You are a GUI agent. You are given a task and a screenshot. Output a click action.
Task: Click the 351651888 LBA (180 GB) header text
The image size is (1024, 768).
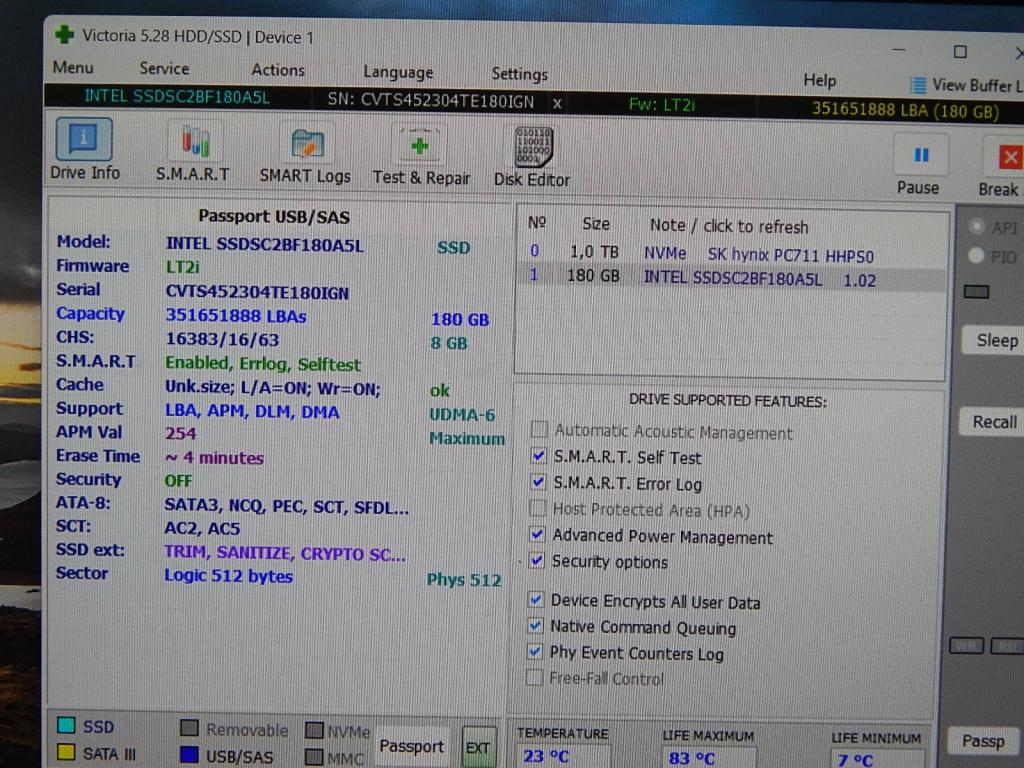[x=905, y=110]
